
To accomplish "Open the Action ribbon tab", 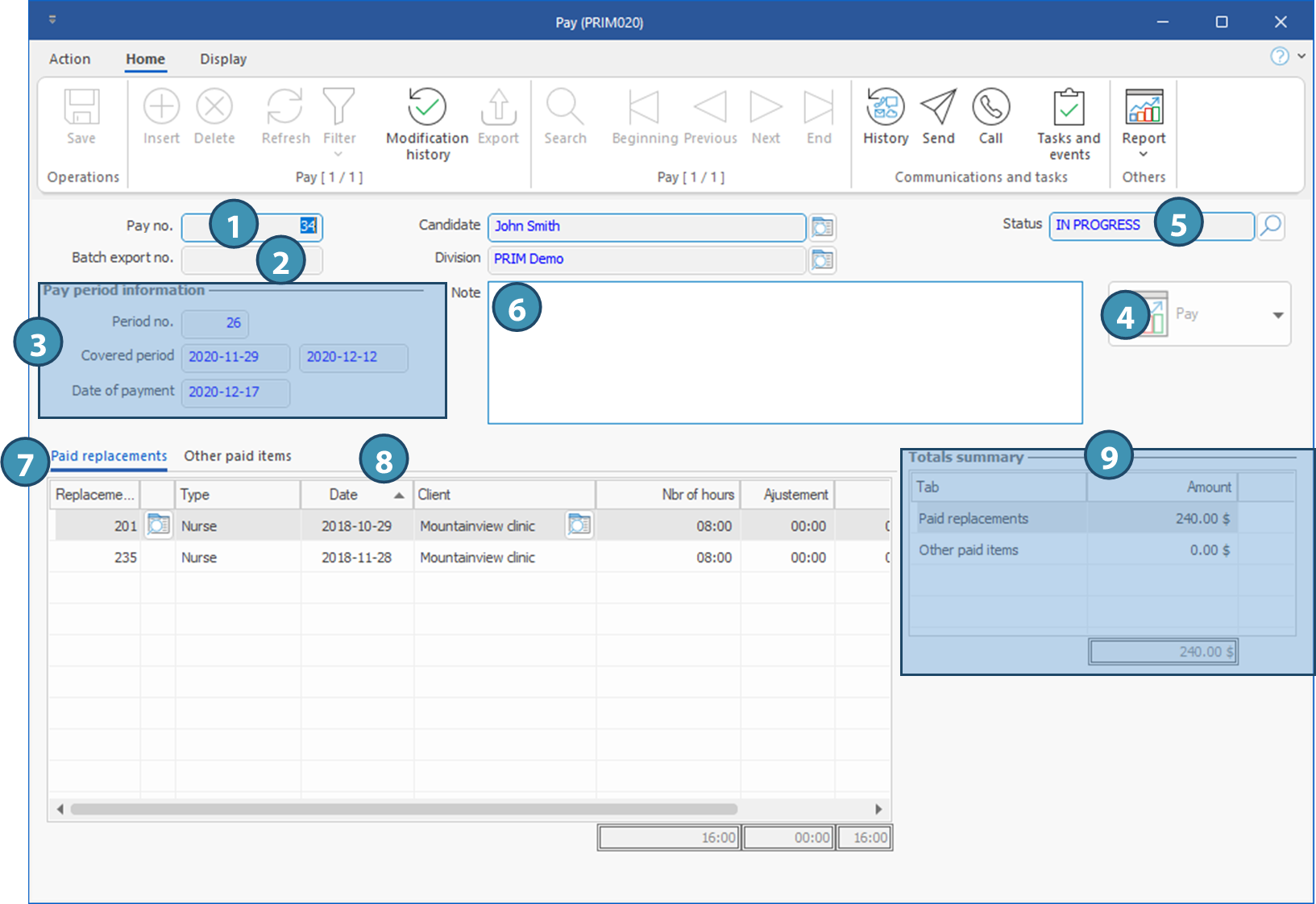I will (70, 59).
